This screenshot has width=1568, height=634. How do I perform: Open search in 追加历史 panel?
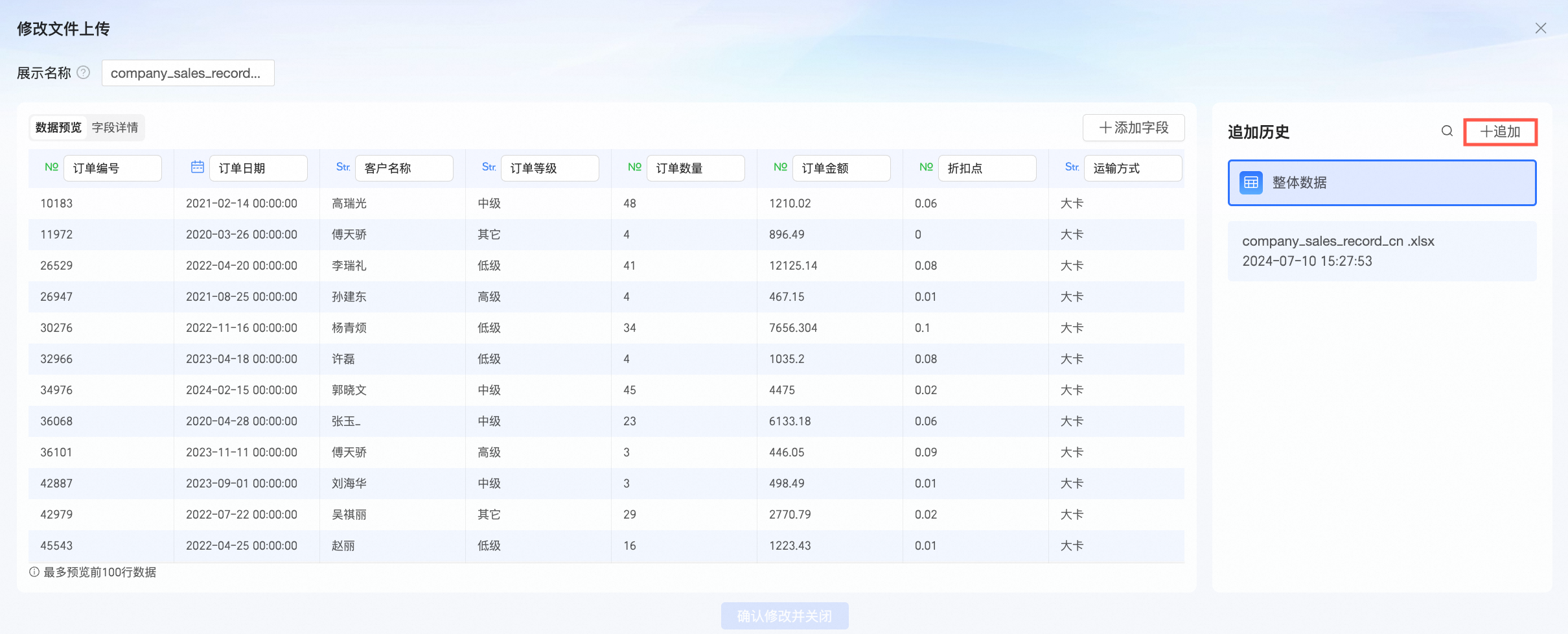coord(1447,131)
